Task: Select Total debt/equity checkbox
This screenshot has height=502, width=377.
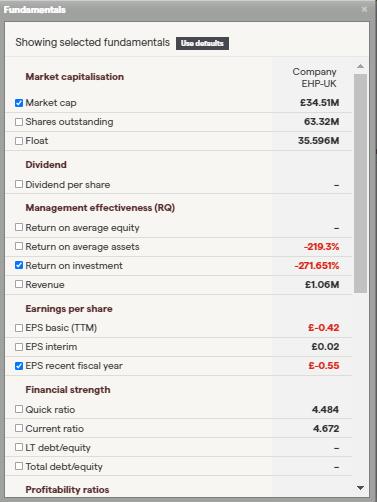Action: coord(19,466)
